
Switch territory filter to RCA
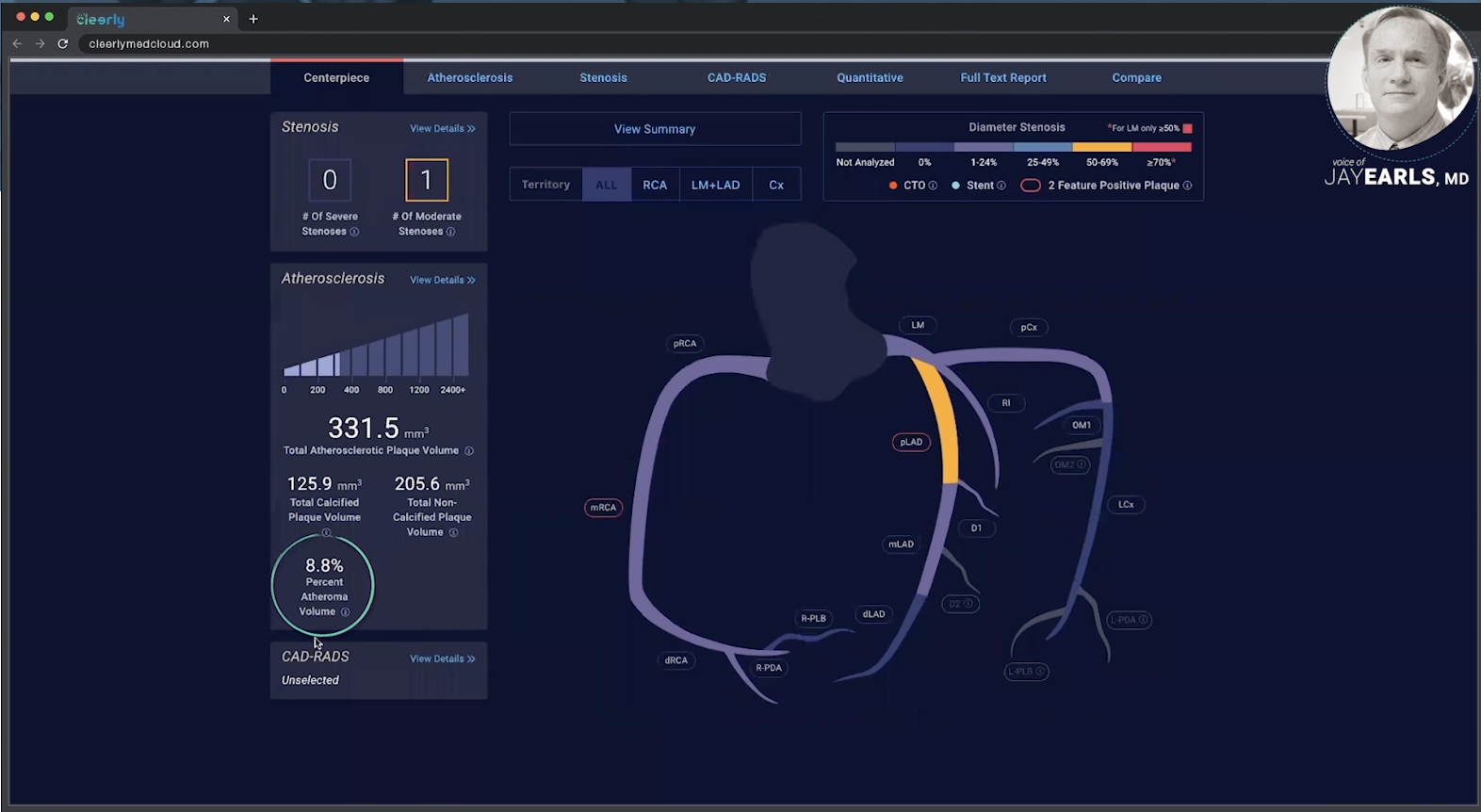(655, 185)
